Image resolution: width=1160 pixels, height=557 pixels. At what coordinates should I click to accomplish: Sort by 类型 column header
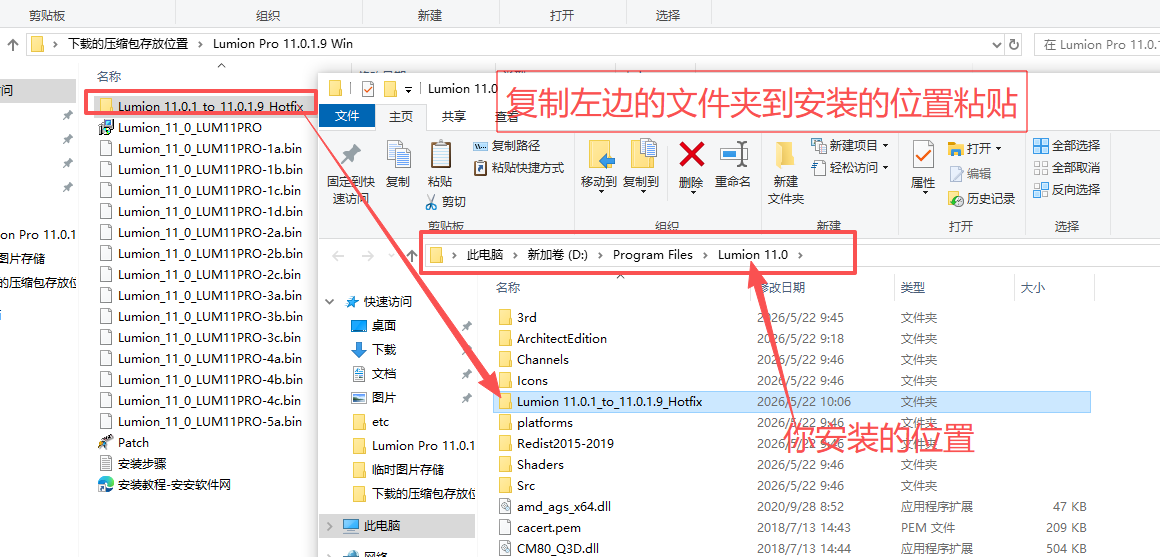(x=913, y=287)
